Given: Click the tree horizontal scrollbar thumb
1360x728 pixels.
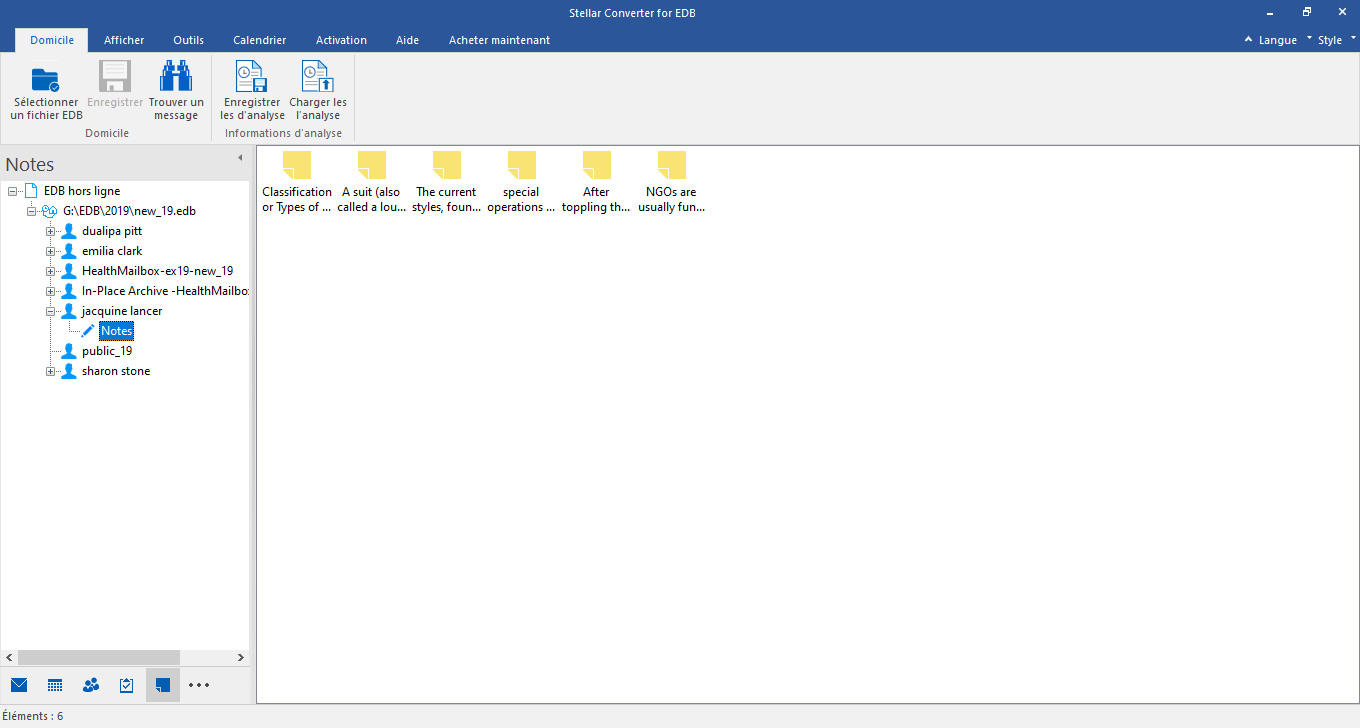Looking at the screenshot, I should [99, 658].
